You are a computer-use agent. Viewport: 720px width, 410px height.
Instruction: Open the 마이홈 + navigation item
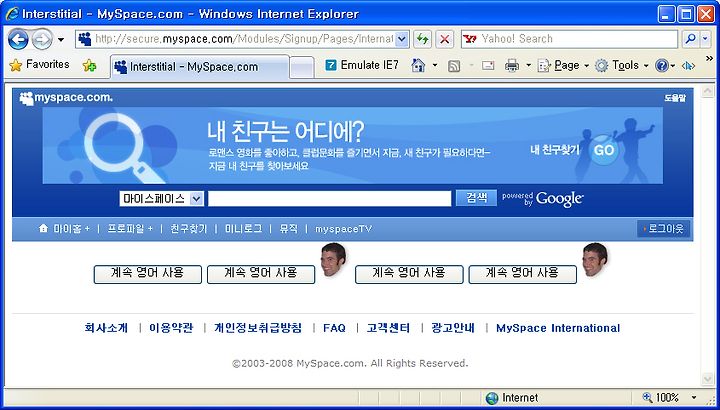click(64, 229)
